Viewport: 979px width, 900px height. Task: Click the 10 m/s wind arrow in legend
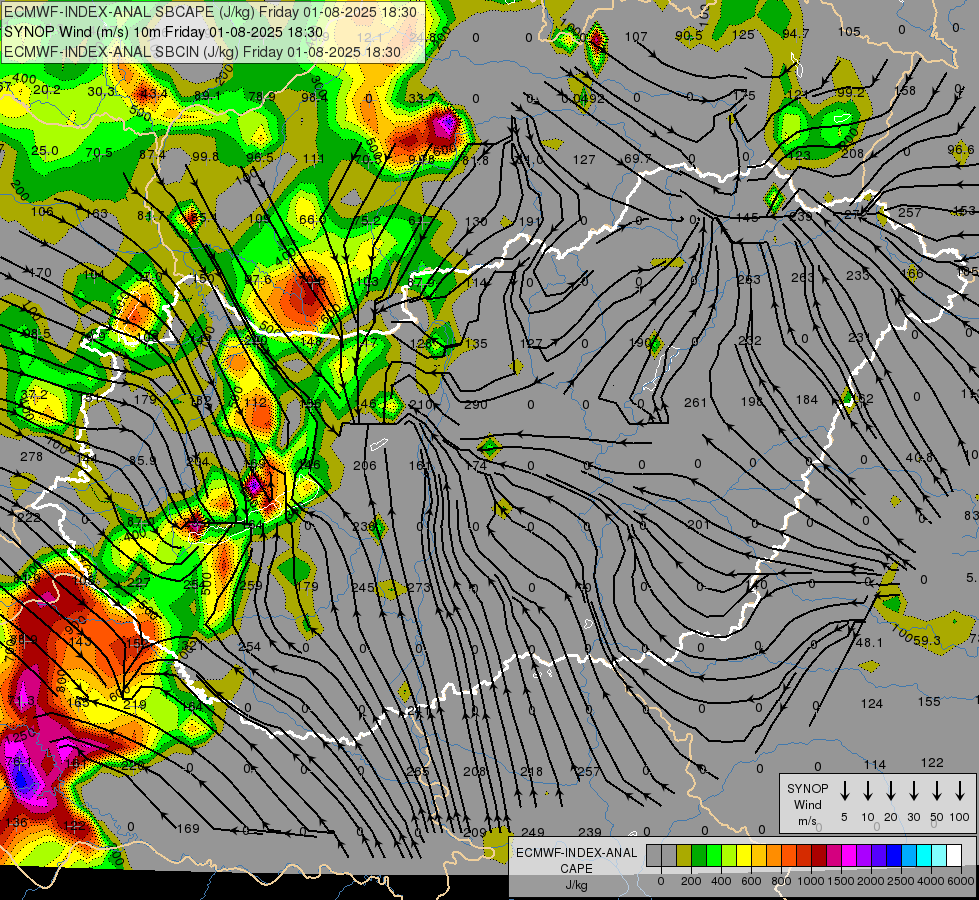coord(867,791)
